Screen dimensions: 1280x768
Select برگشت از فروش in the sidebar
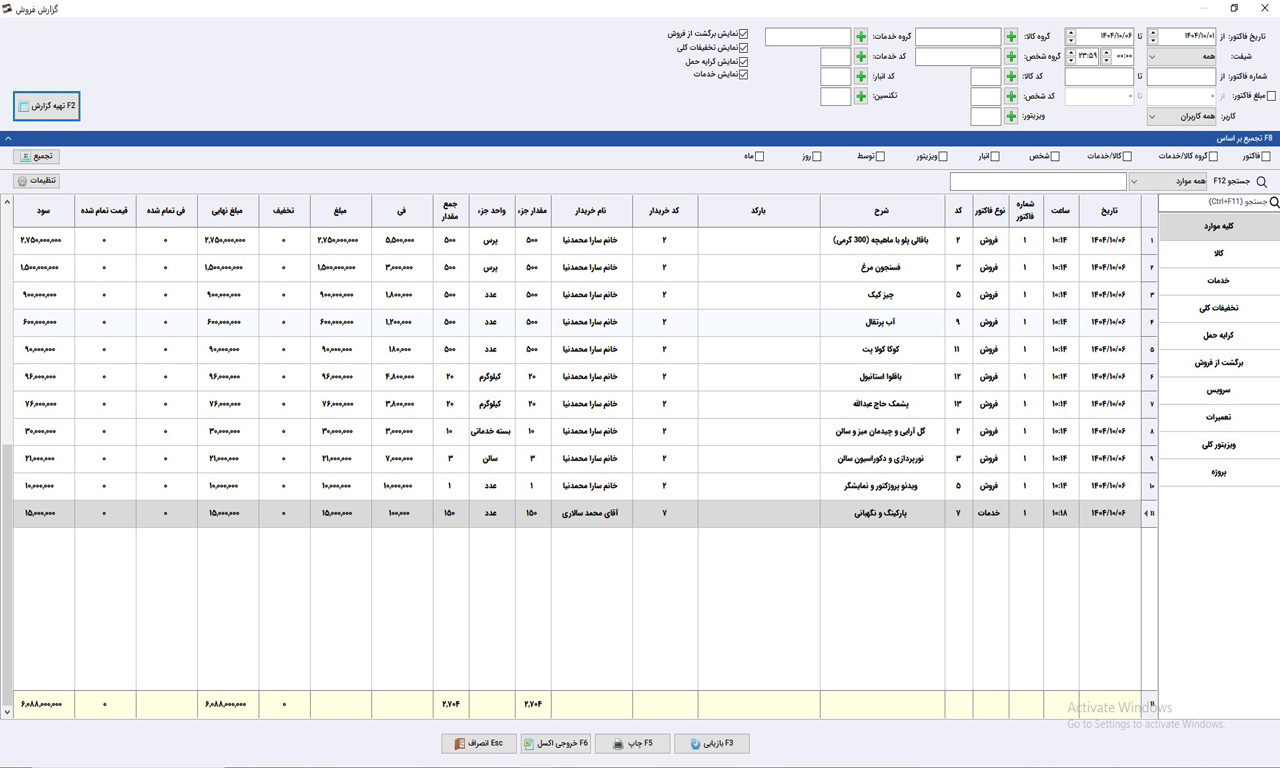pyautogui.click(x=1219, y=363)
